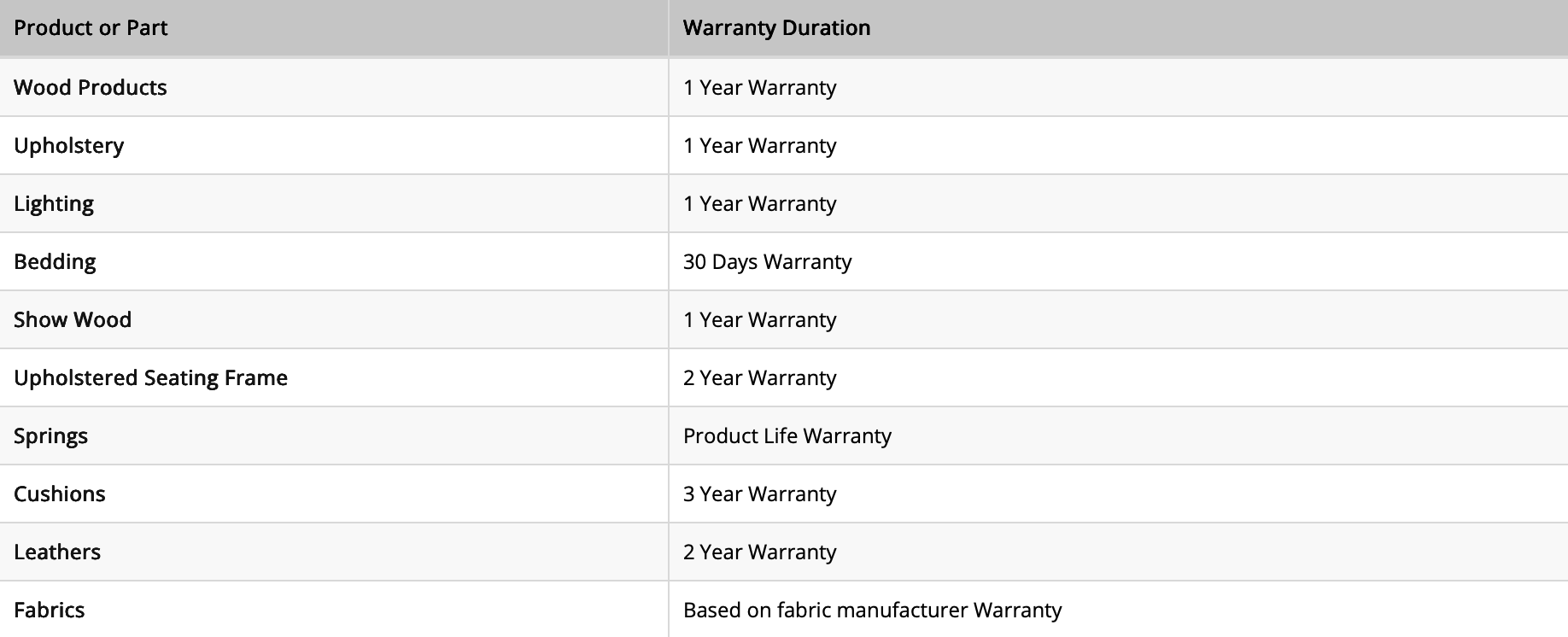Image resolution: width=1568 pixels, height=637 pixels.
Task: Select the Product Life Warranty text
Action: click(787, 435)
